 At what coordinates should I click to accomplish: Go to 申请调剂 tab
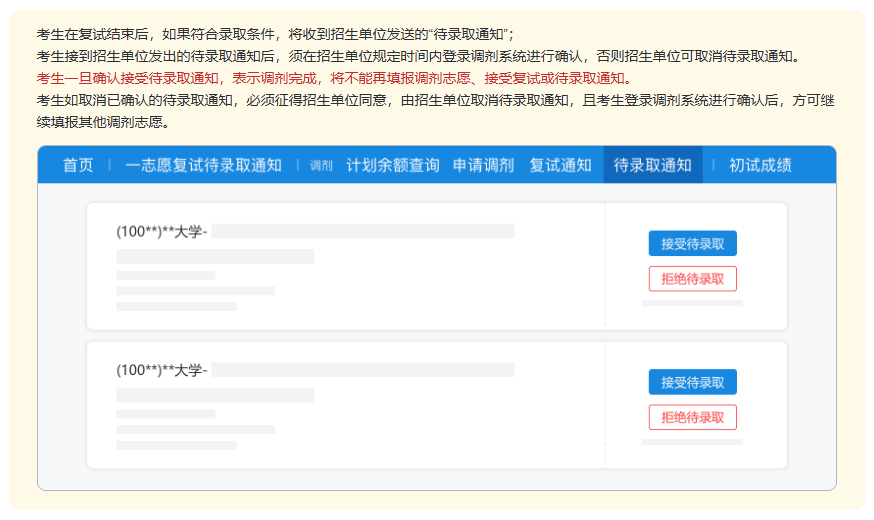pos(483,165)
